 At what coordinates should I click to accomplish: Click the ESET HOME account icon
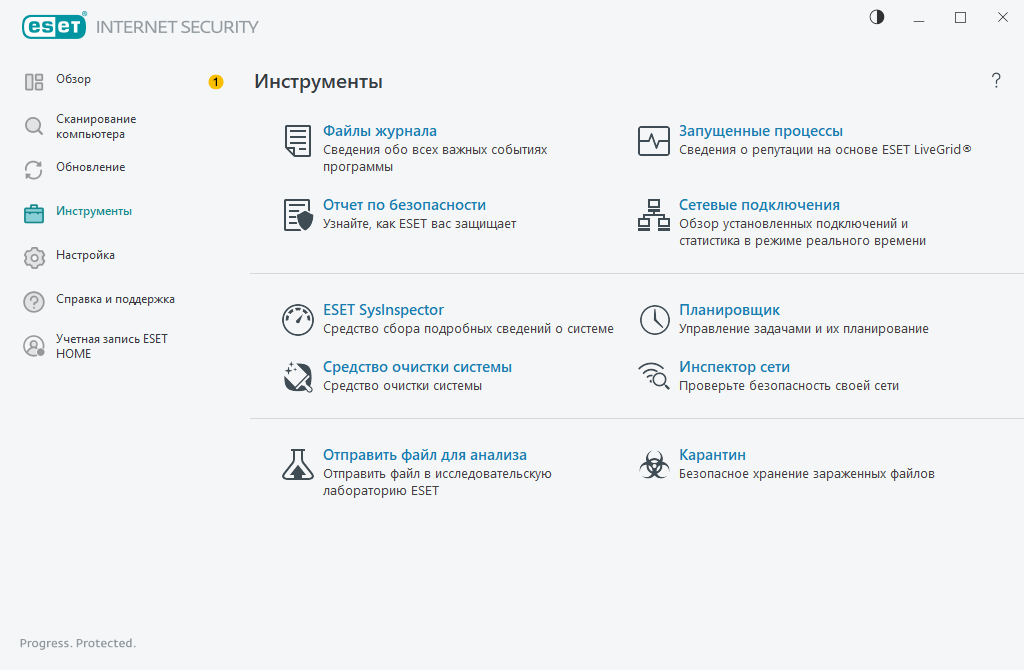(34, 346)
